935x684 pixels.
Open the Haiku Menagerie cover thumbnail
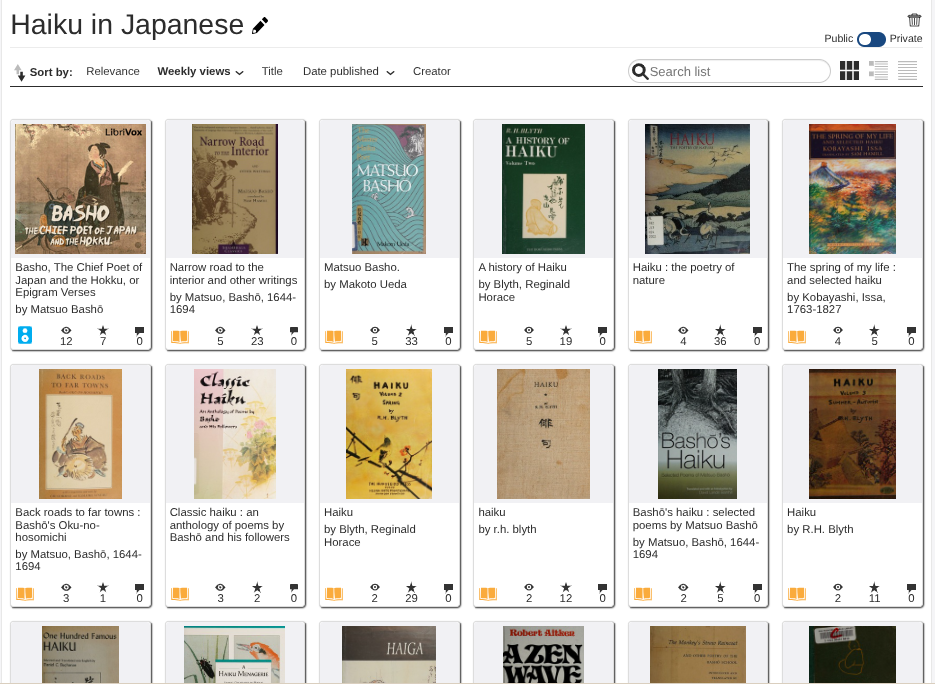click(235, 654)
